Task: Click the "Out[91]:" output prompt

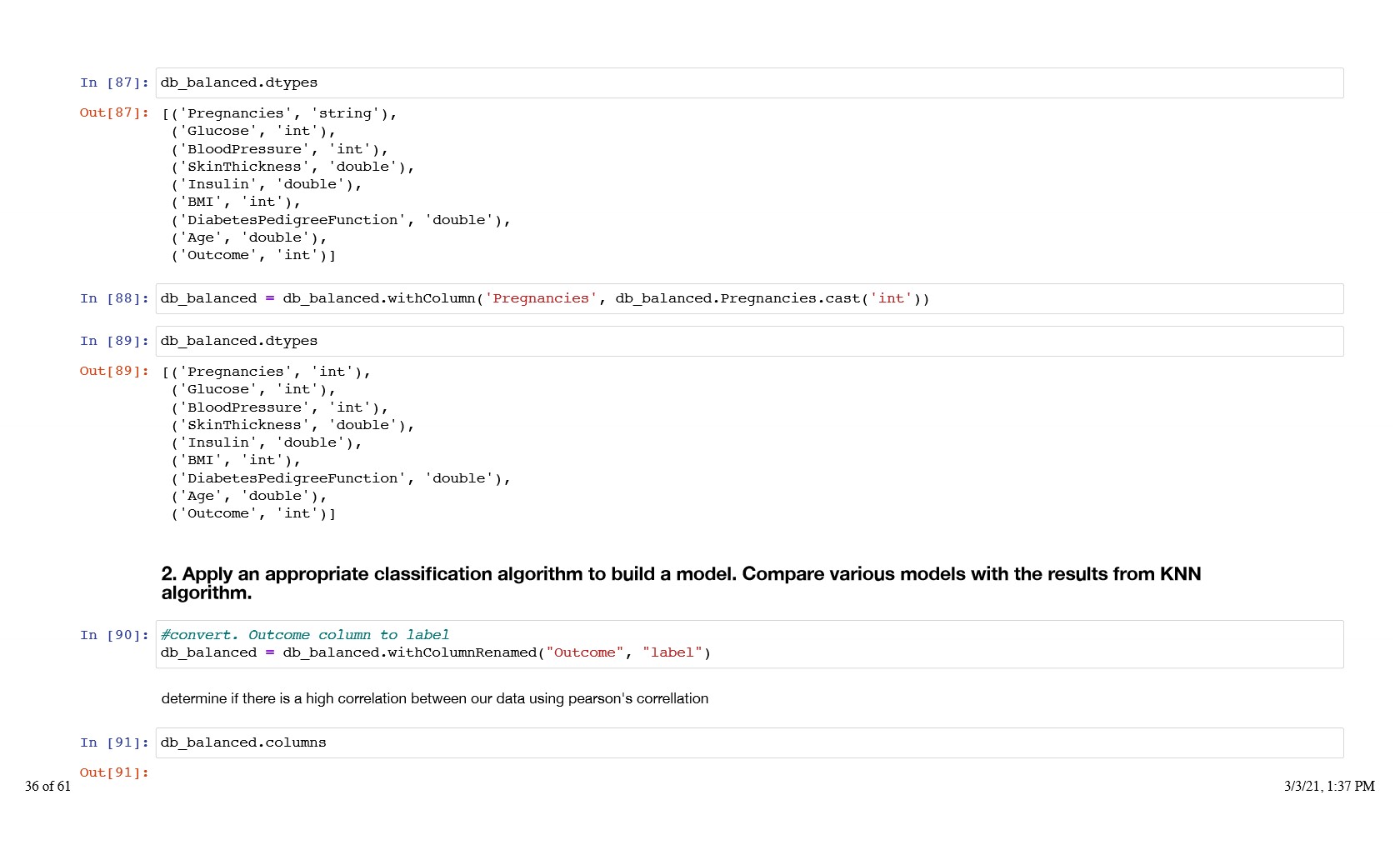Action: coord(114,773)
